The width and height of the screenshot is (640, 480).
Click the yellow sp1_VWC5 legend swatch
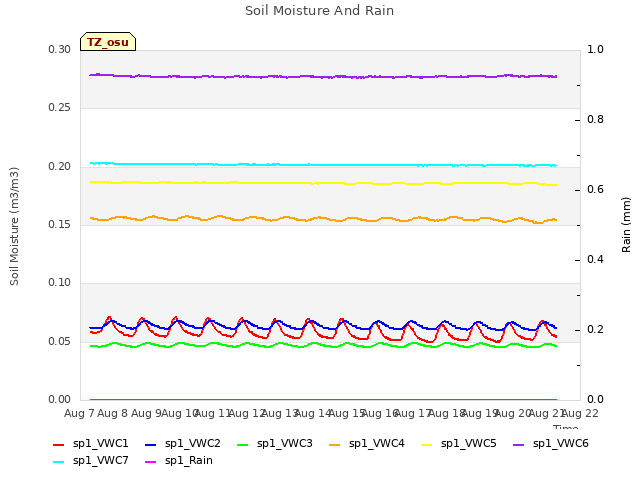(427, 444)
